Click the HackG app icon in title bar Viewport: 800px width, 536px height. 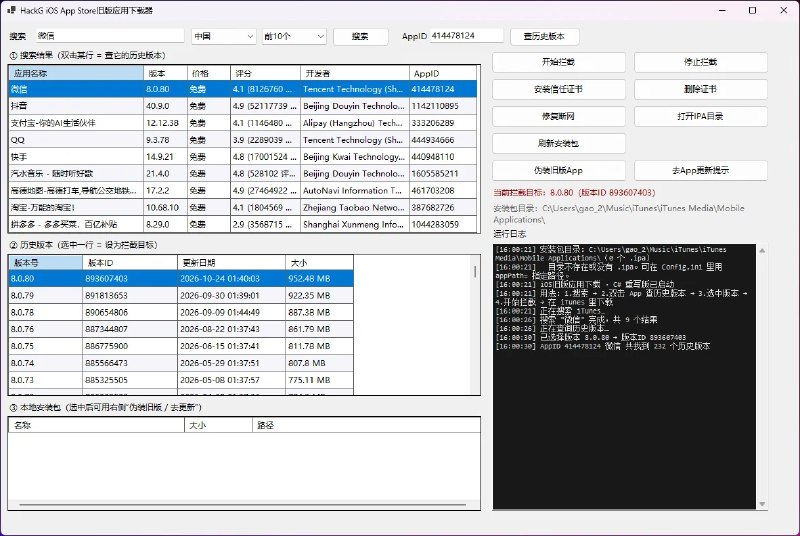coord(11,10)
